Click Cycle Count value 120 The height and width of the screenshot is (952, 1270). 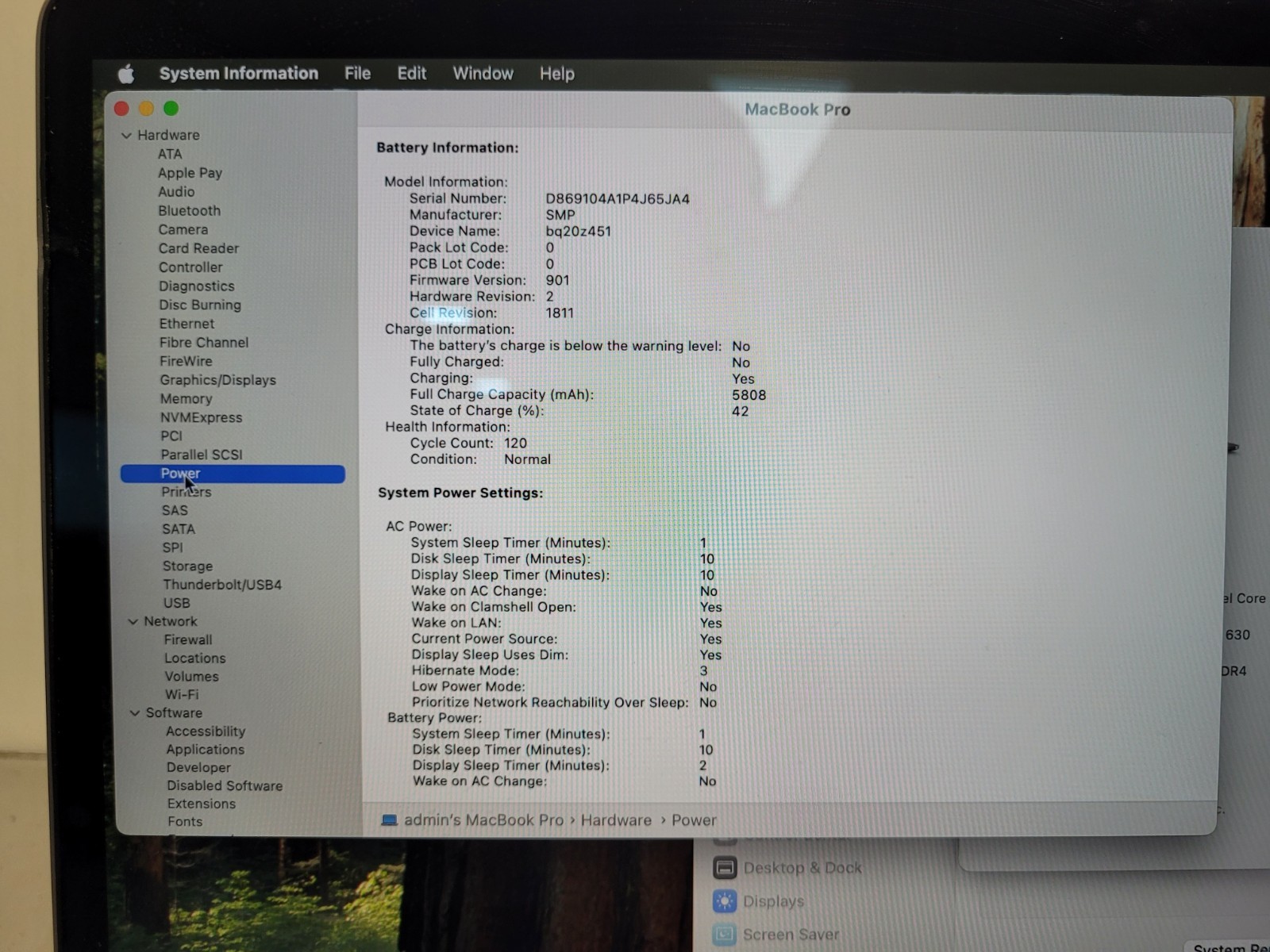click(515, 443)
